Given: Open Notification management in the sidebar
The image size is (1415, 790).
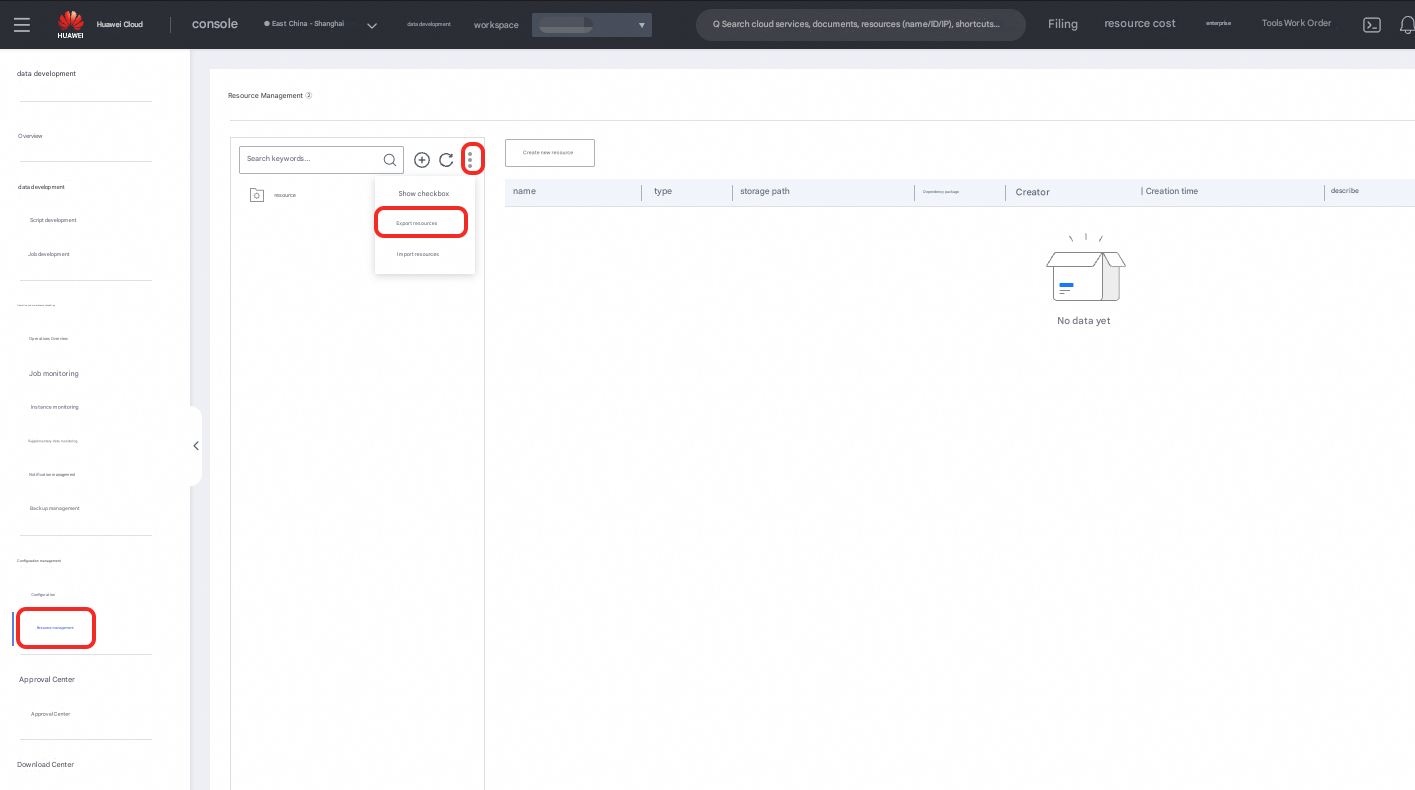Looking at the screenshot, I should [x=52, y=475].
